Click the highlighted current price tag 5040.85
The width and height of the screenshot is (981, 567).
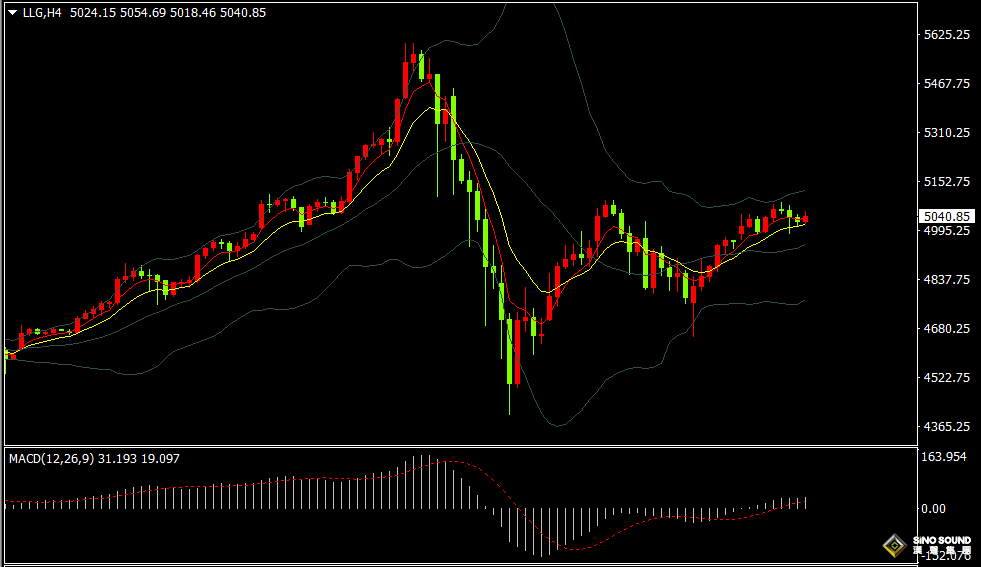[x=946, y=216]
